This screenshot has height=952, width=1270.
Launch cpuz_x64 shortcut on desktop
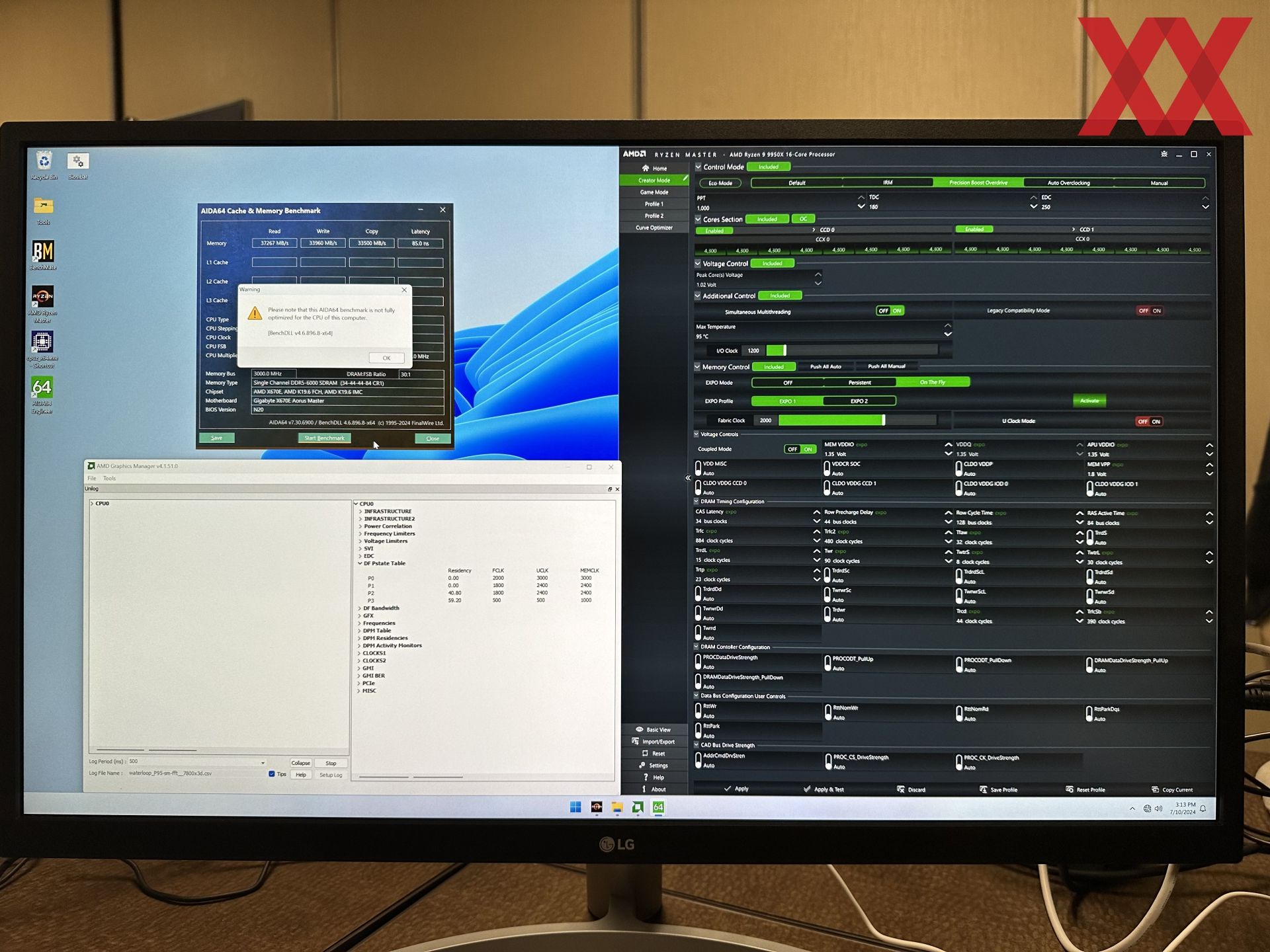[x=42, y=349]
